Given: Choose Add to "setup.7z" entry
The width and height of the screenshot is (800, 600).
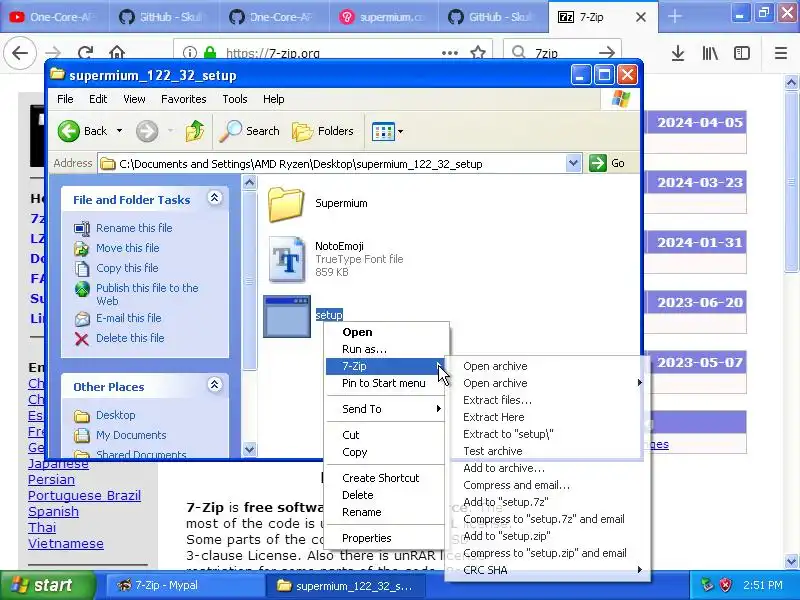Looking at the screenshot, I should pos(547,502).
